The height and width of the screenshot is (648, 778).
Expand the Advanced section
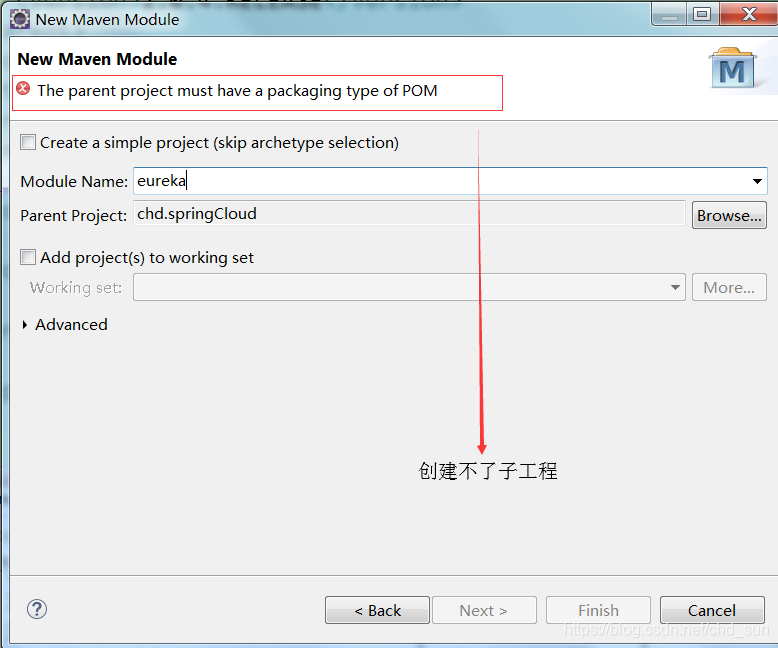tap(25, 325)
